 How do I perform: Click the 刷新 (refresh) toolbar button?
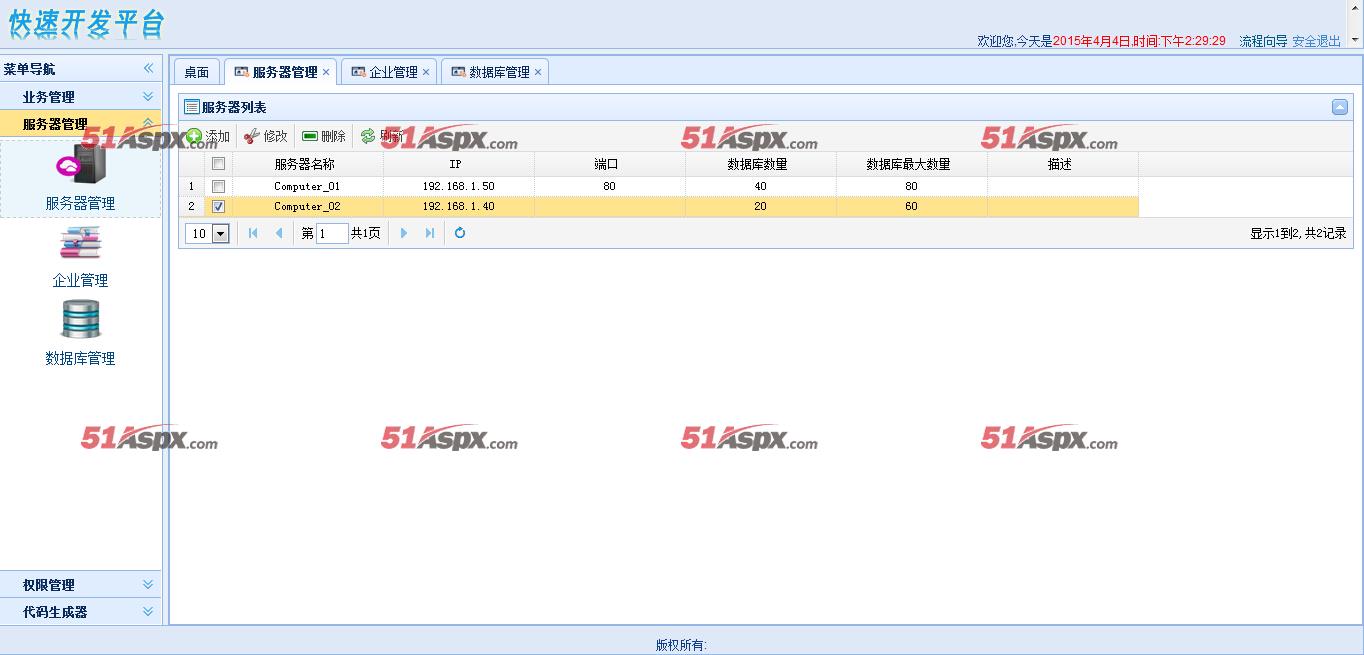click(382, 136)
